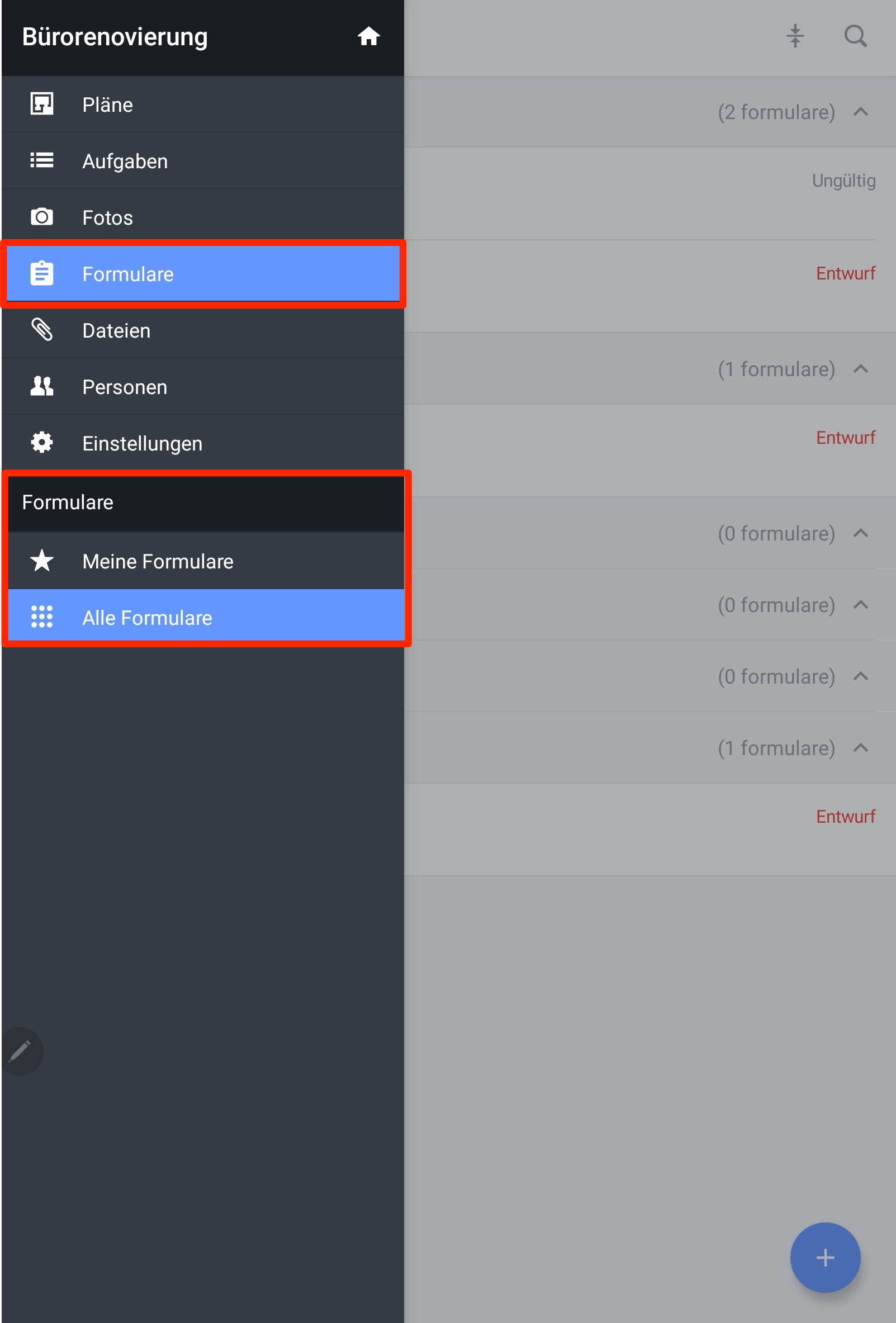The height and width of the screenshot is (1323, 896).
Task: Open Einstellungen gear icon
Action: pos(41,442)
